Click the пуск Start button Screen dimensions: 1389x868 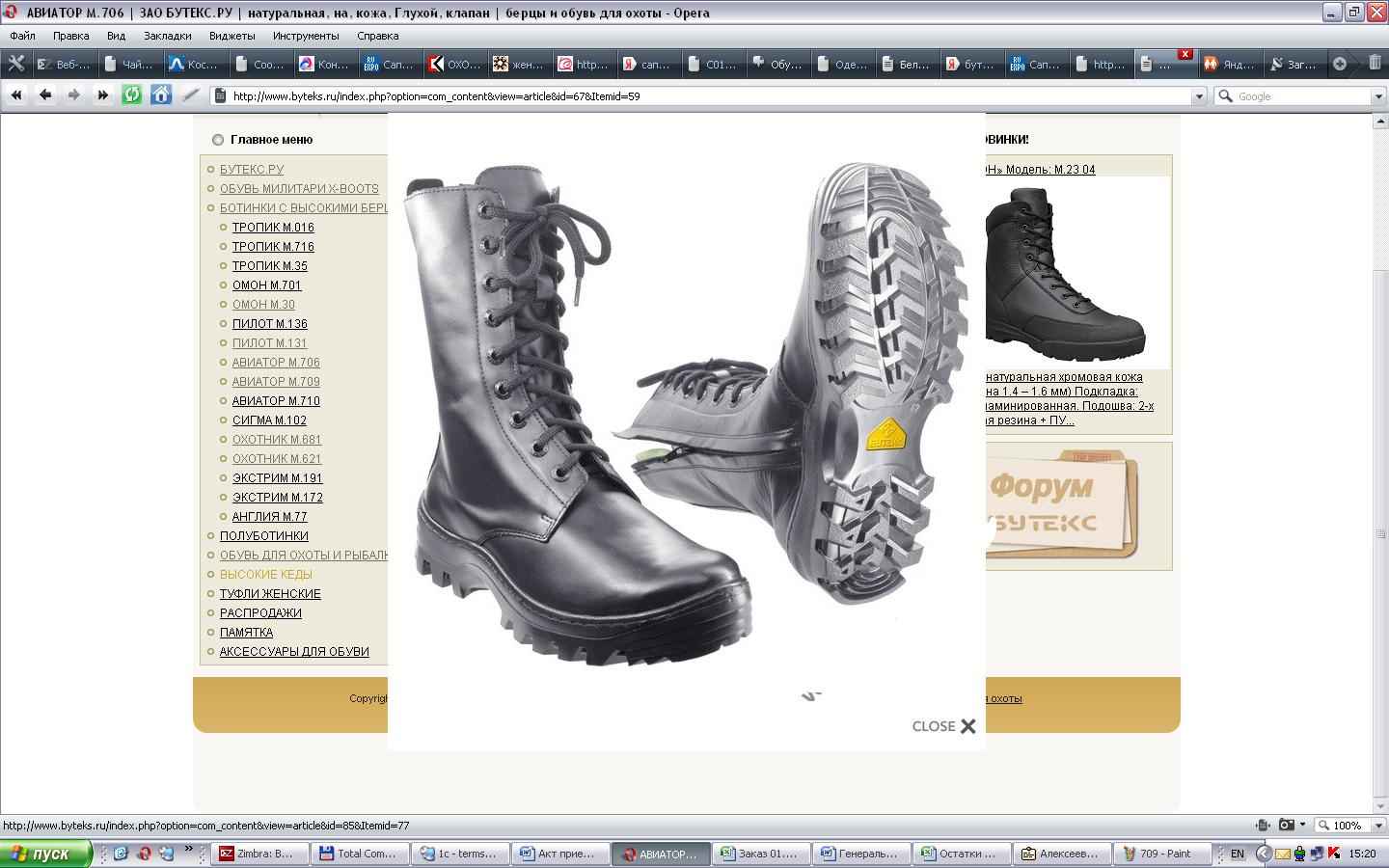[x=46, y=854]
